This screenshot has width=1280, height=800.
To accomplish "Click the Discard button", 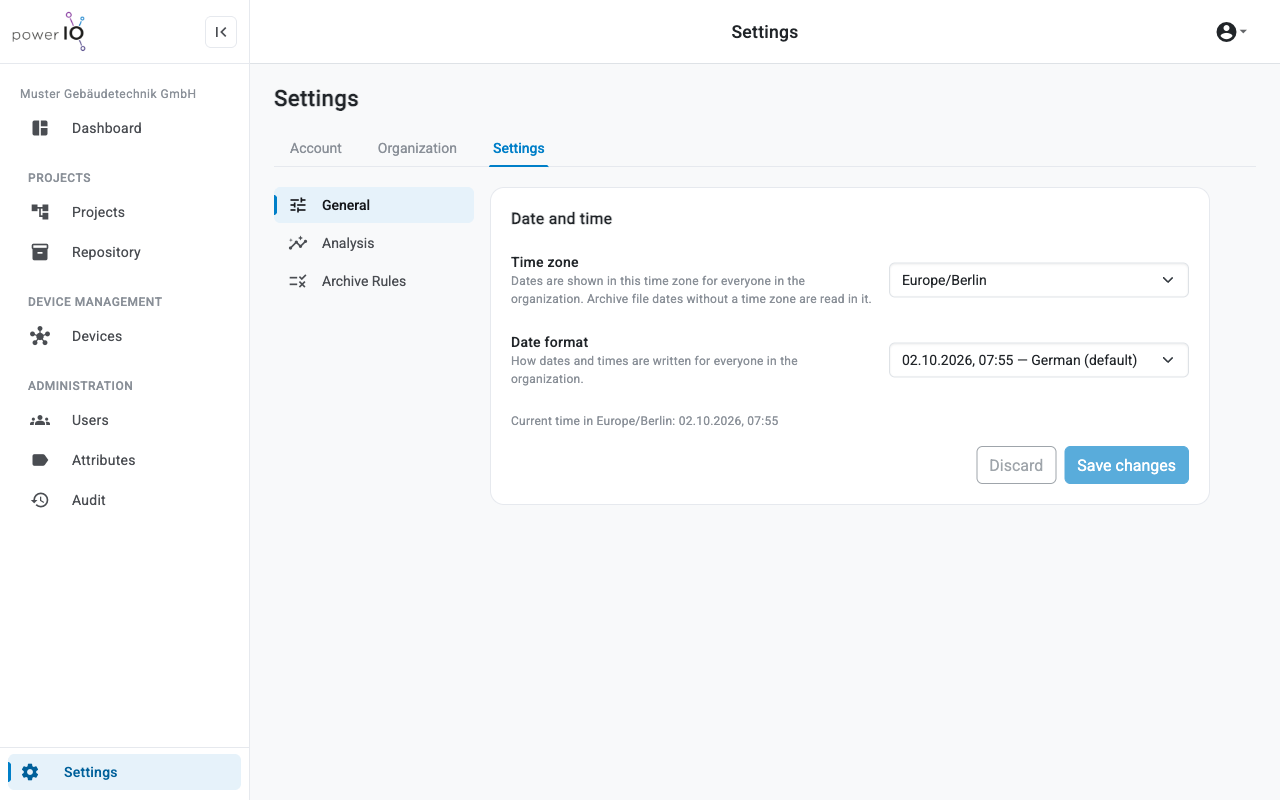I will [x=1016, y=465].
